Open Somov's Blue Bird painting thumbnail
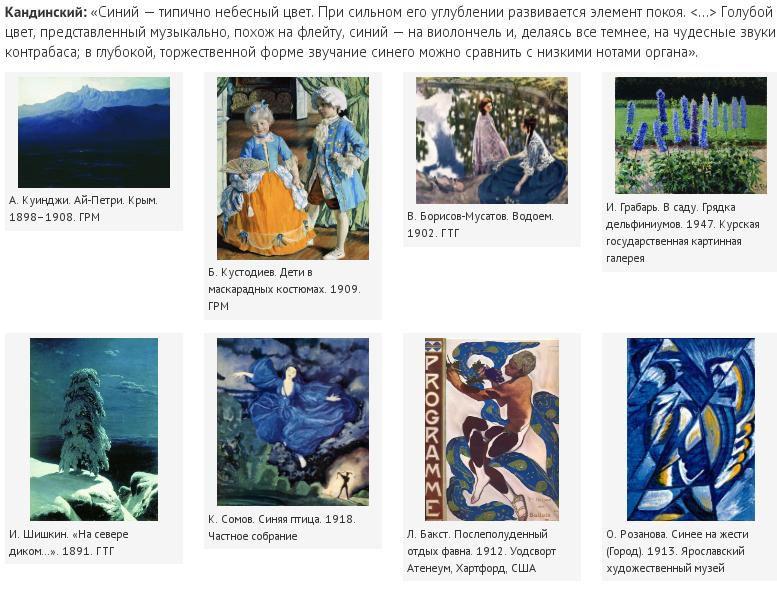Image resolution: width=777 pixels, height=591 pixels. coord(293,422)
